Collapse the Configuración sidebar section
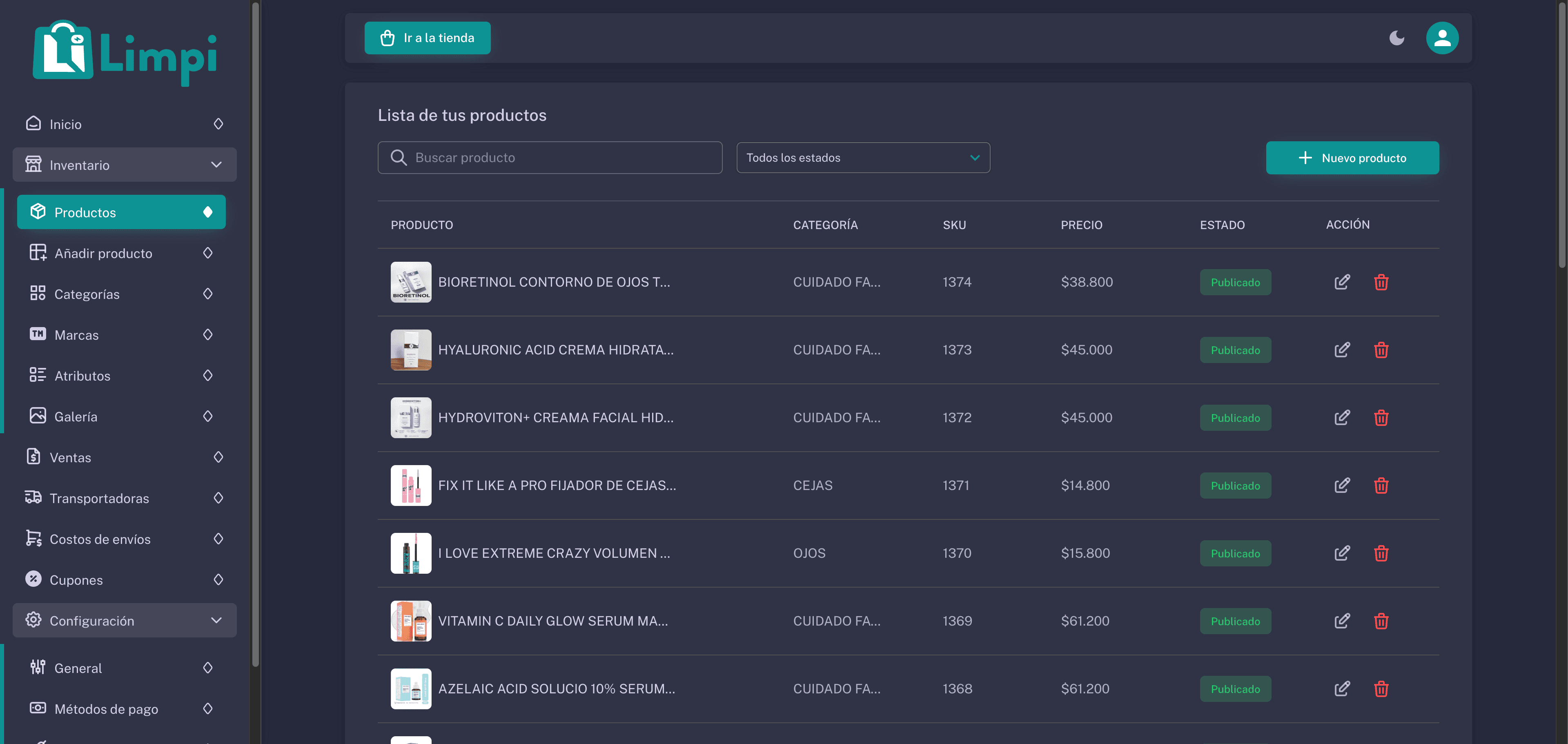This screenshot has height=744, width=1568. pyautogui.click(x=124, y=620)
